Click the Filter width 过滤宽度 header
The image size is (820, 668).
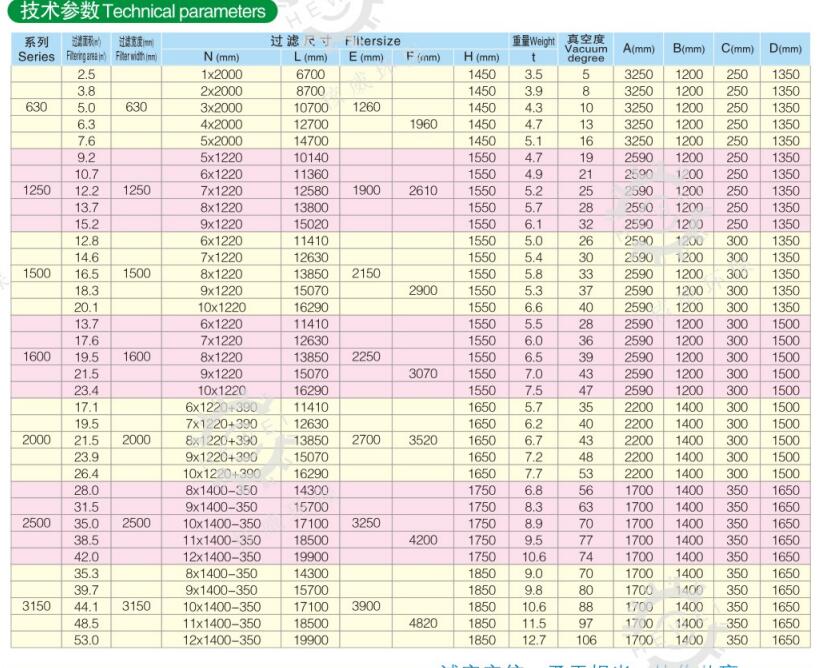pos(135,50)
